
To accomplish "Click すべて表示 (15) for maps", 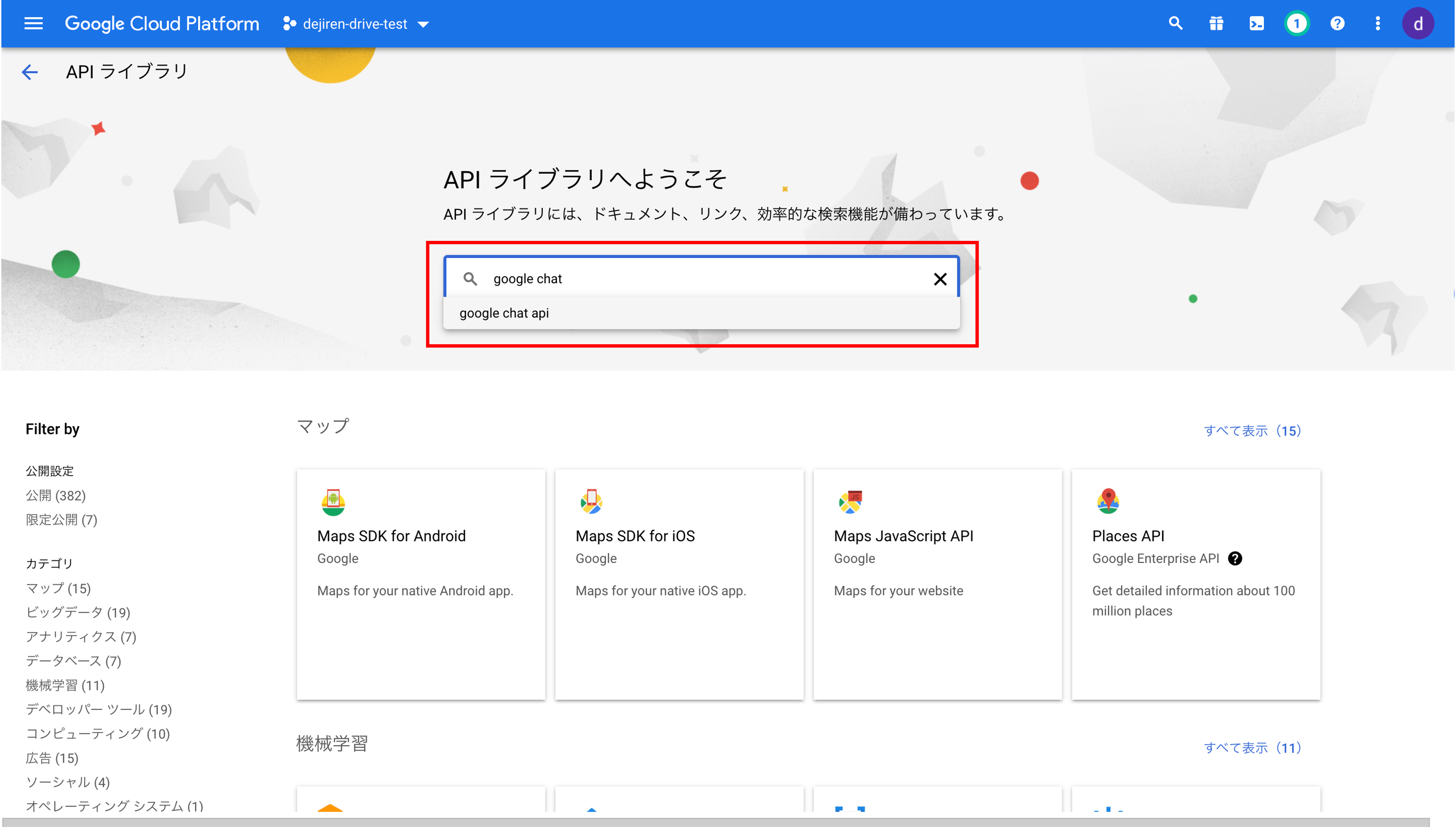I will (1252, 431).
